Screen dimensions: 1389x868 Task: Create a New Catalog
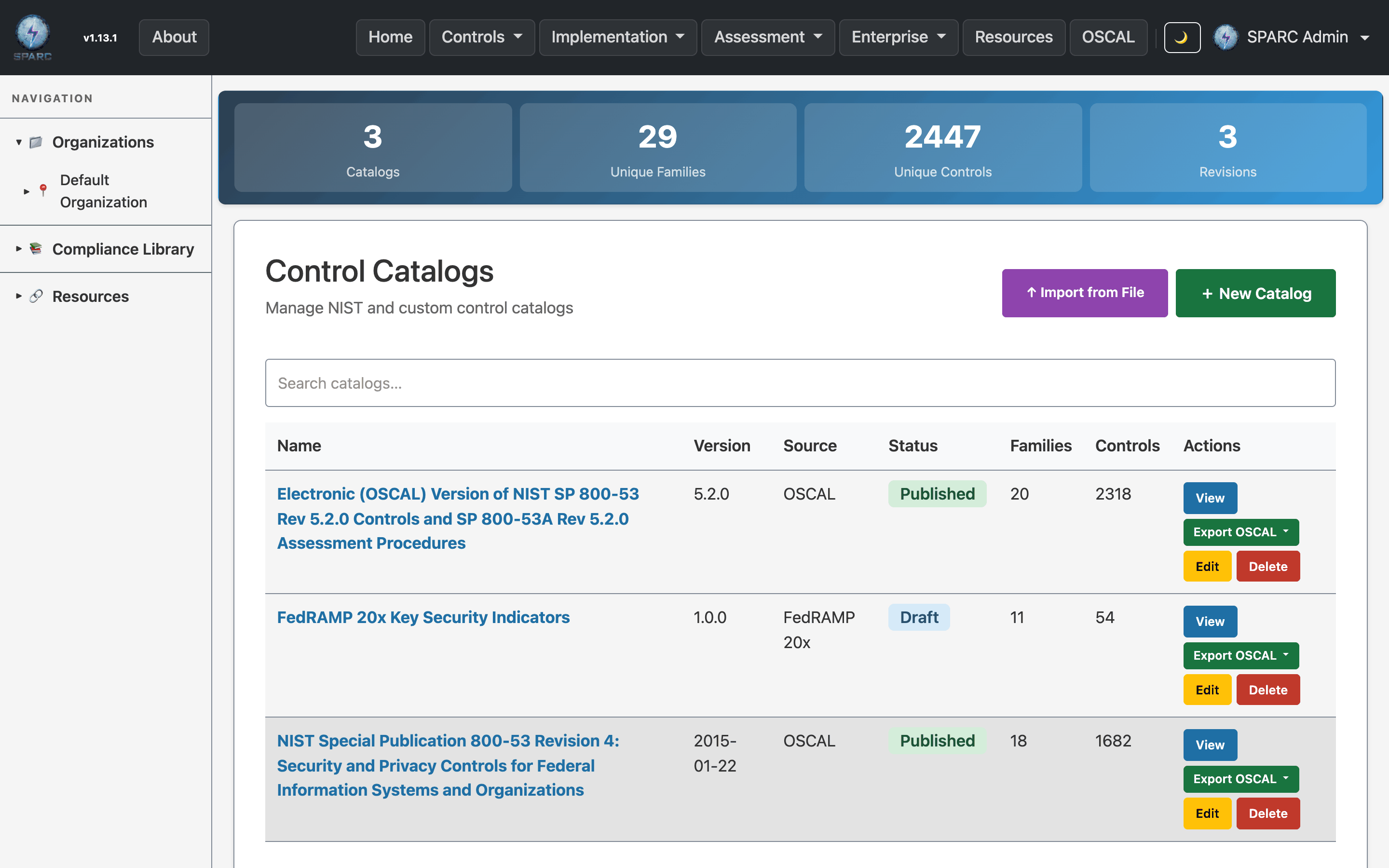tap(1255, 293)
